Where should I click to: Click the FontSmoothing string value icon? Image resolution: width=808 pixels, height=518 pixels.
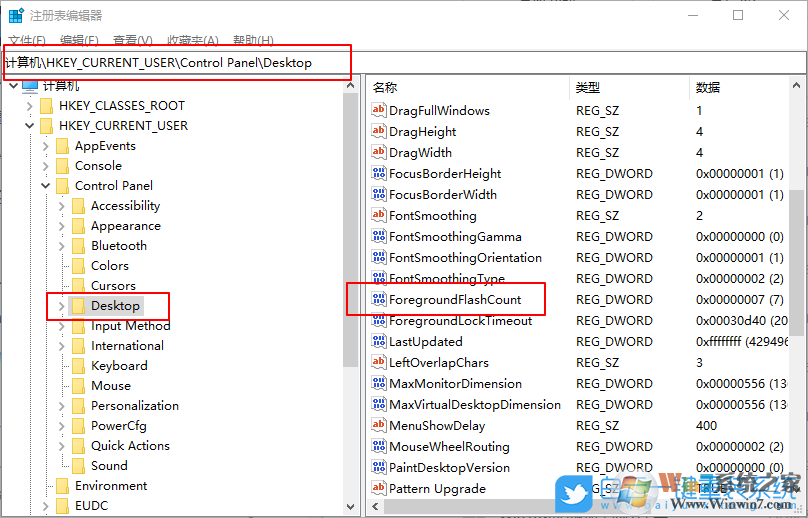point(379,215)
